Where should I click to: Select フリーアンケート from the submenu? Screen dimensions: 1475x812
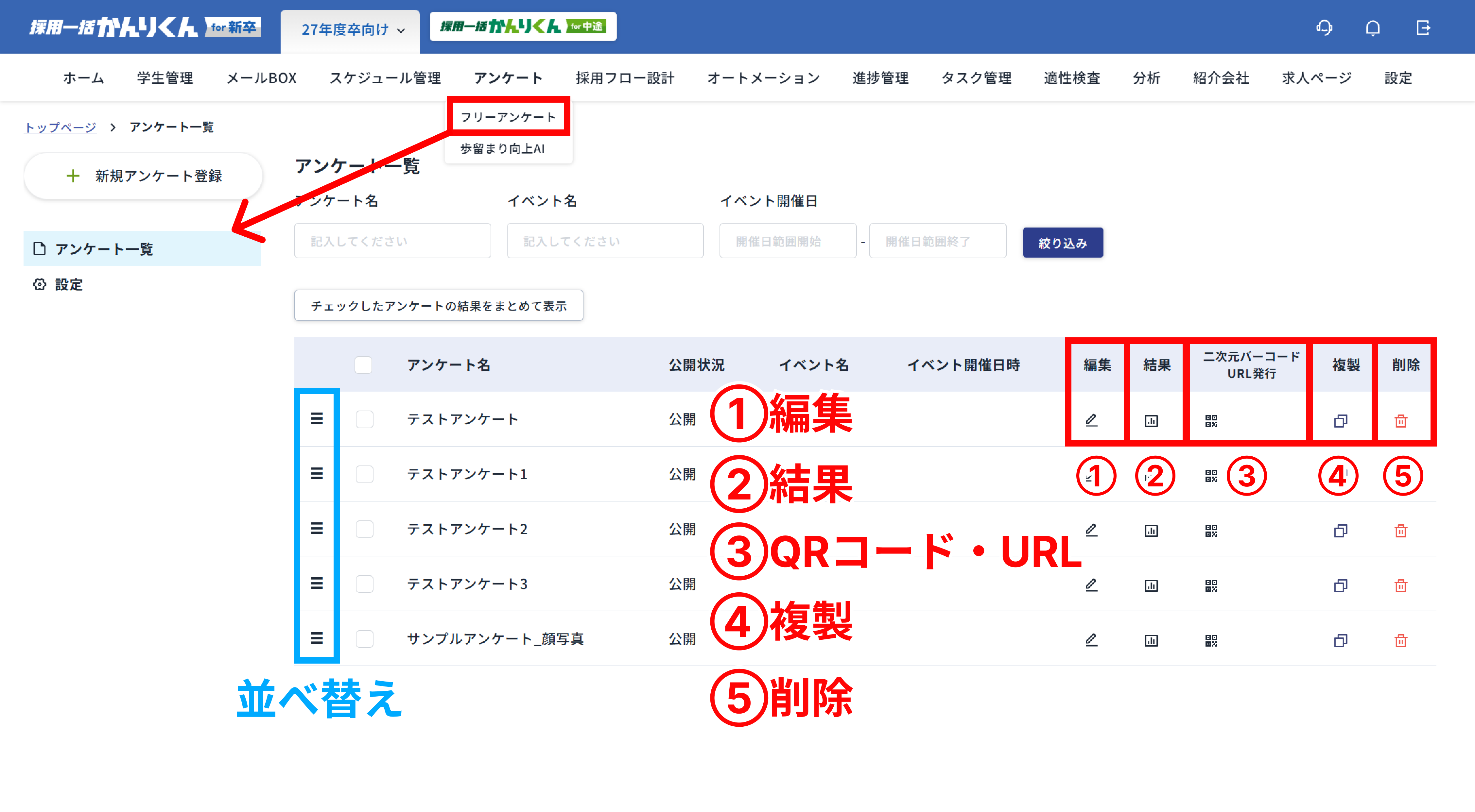tap(508, 117)
